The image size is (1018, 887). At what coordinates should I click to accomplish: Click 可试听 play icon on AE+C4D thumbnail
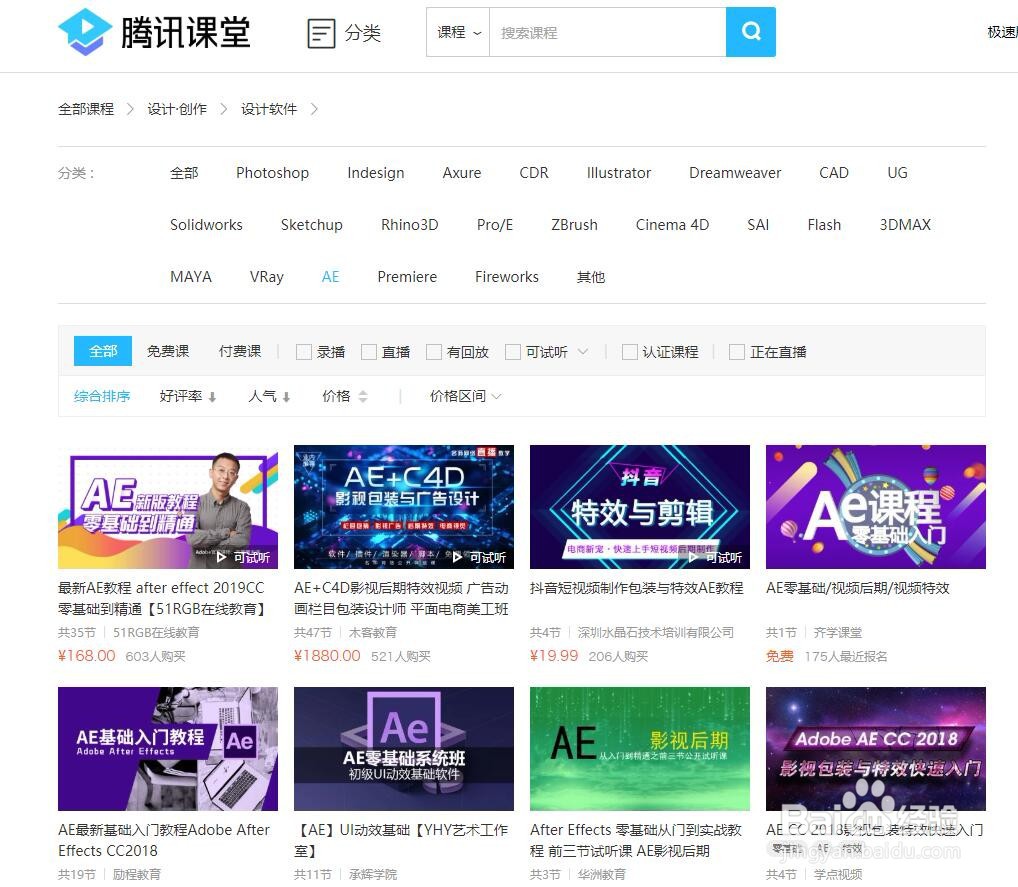458,557
